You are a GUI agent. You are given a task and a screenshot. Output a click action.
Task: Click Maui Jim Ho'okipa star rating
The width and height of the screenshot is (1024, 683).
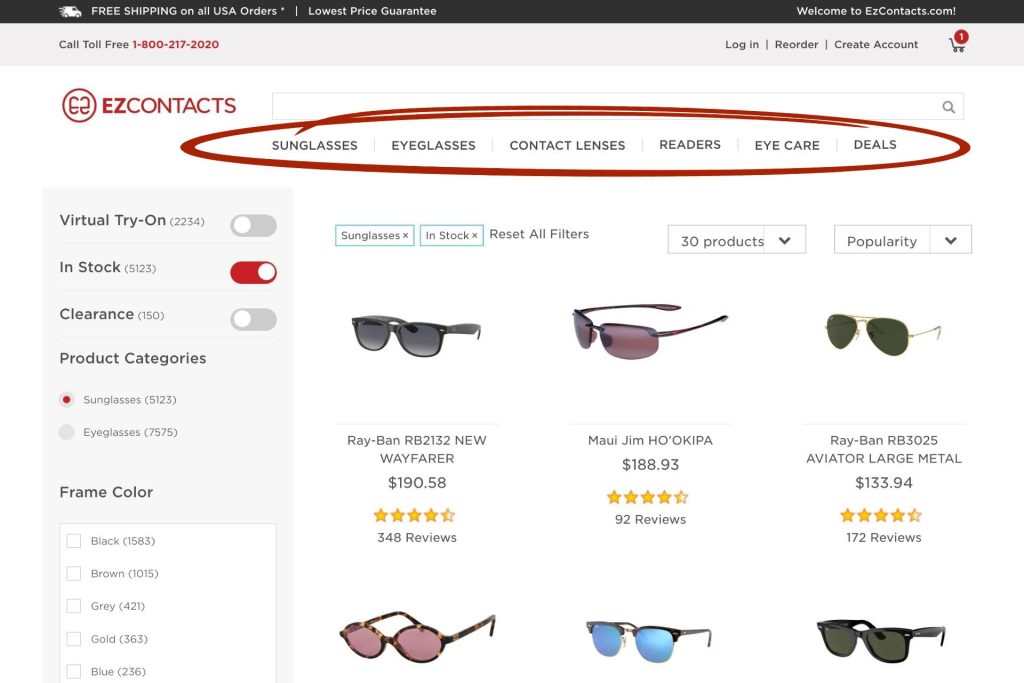[x=648, y=497]
